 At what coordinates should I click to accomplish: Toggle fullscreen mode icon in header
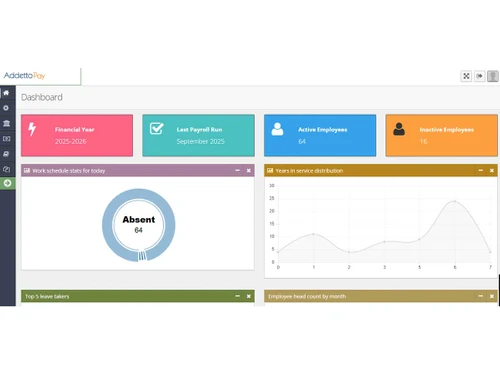pos(466,76)
